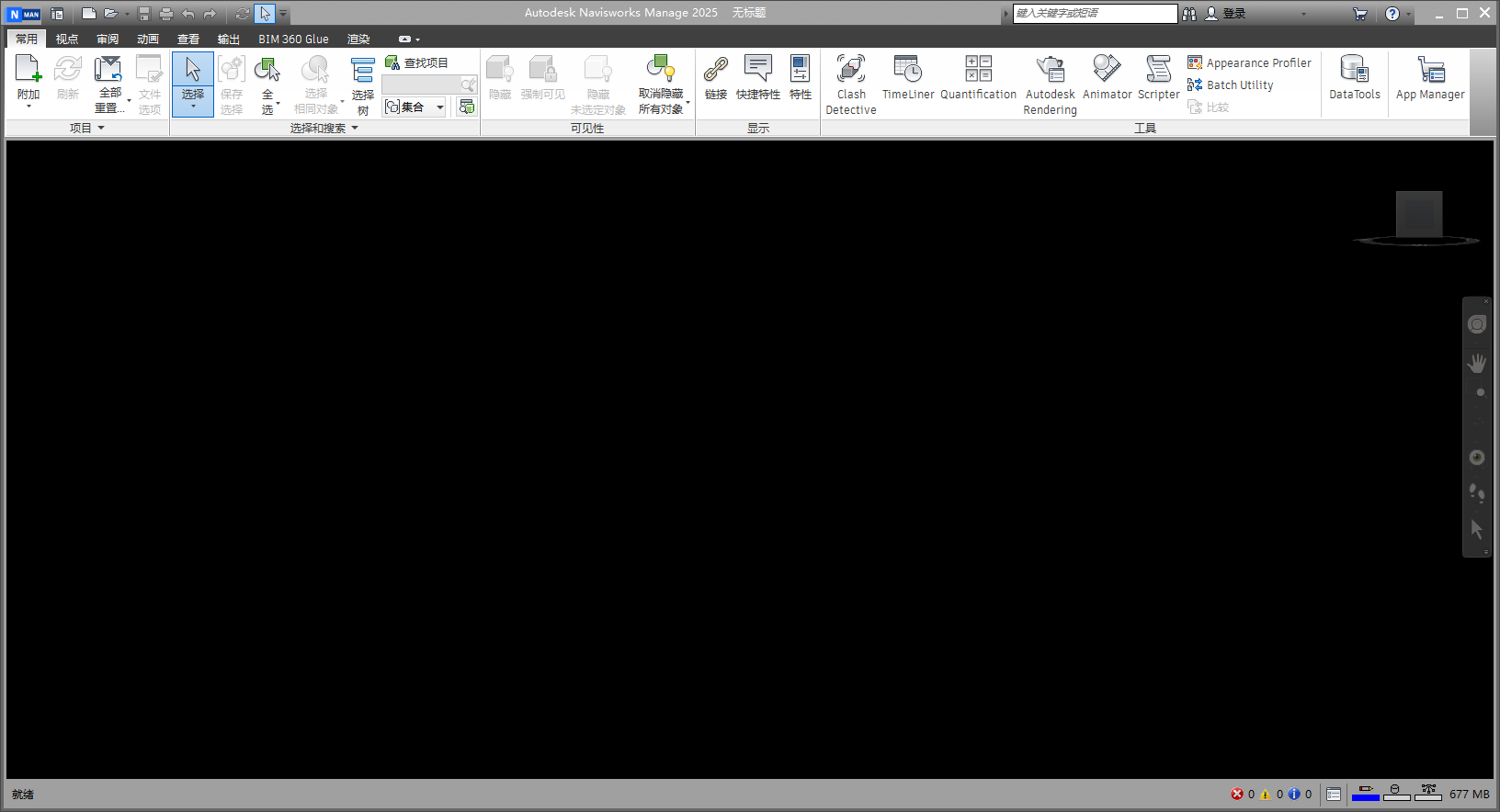Image resolution: width=1500 pixels, height=812 pixels.
Task: Switch to the 查看 (View) tab
Action: [188, 39]
